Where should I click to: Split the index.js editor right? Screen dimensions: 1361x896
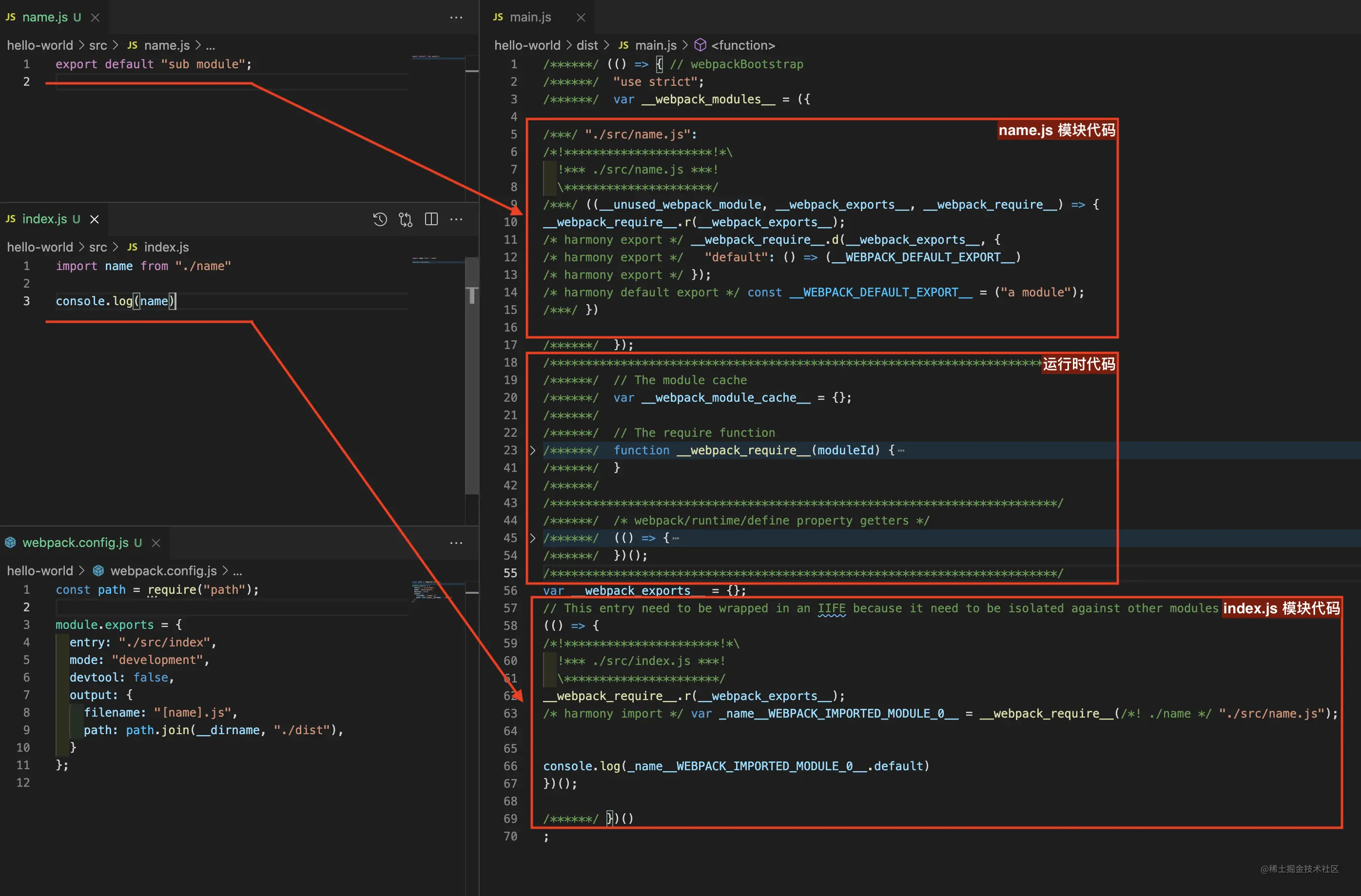point(431,219)
